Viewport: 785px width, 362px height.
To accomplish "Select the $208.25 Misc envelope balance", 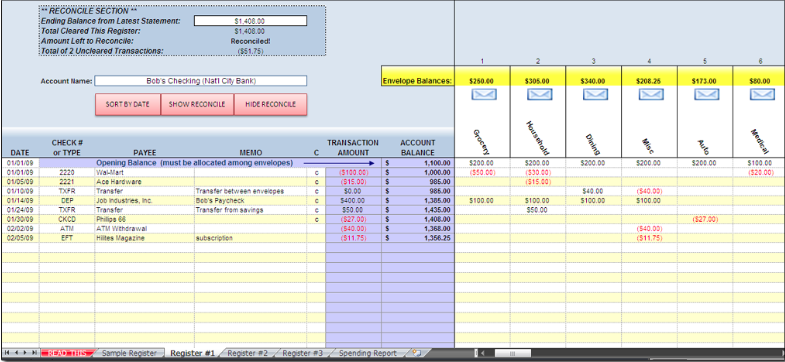I will click(649, 81).
